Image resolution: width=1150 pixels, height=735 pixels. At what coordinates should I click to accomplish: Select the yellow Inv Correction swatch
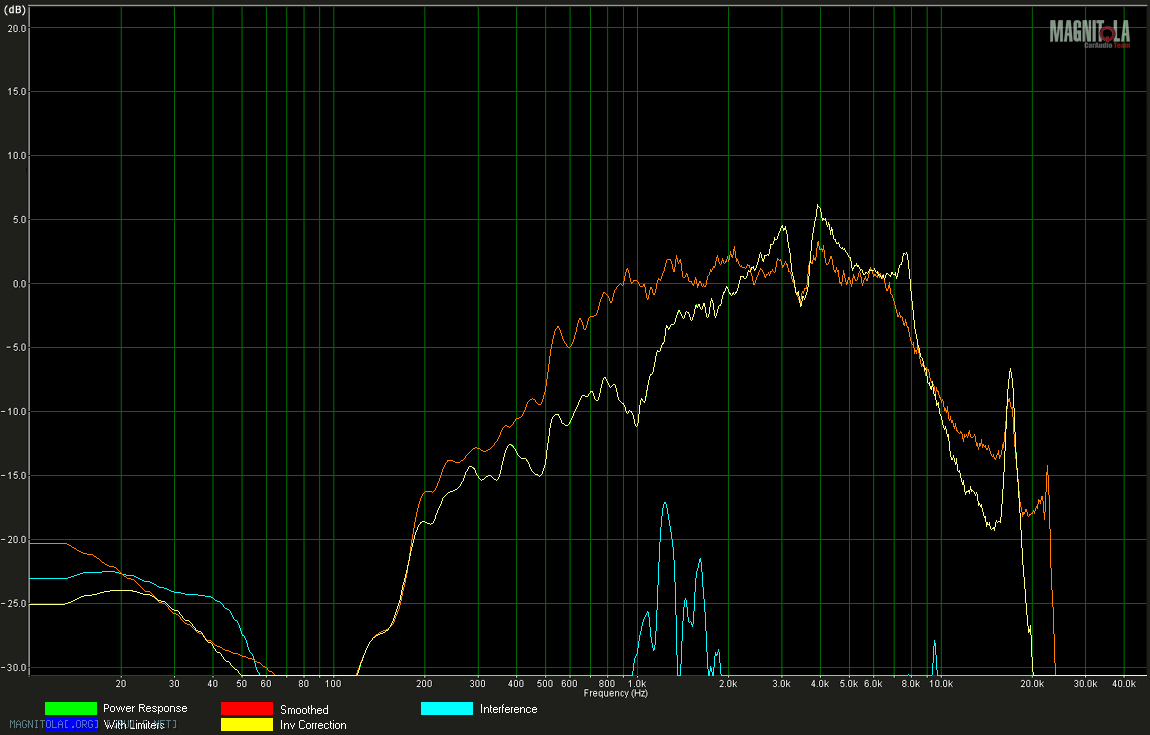[x=246, y=725]
